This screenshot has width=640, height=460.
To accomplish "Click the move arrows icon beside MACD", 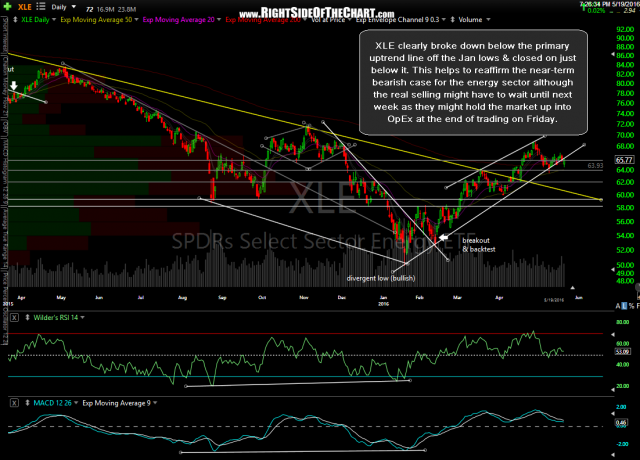I will point(27,403).
